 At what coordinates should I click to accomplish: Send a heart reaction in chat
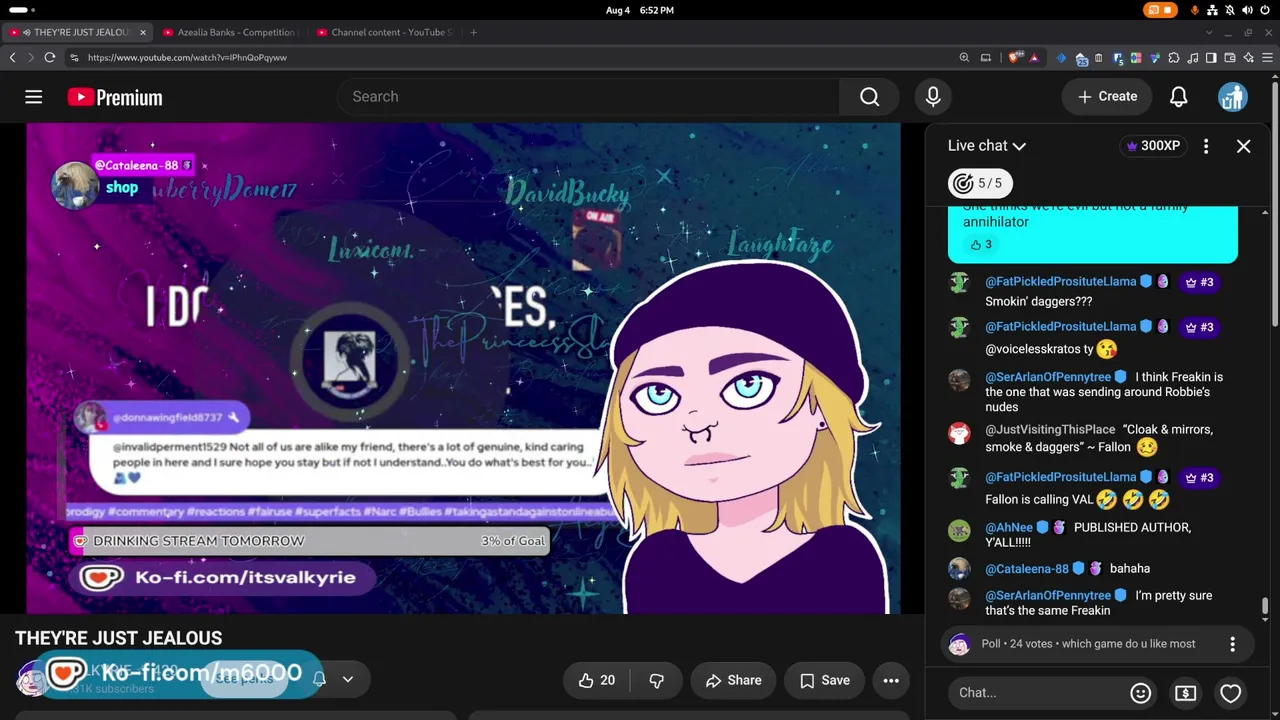click(1230, 692)
